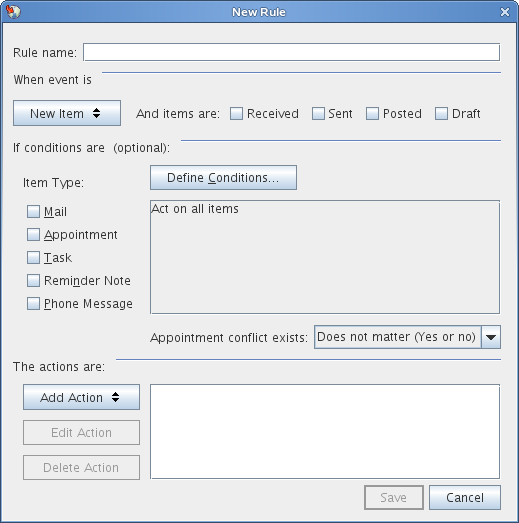Enable the Received checkbox
The height and width of the screenshot is (523, 519).
pos(236,113)
